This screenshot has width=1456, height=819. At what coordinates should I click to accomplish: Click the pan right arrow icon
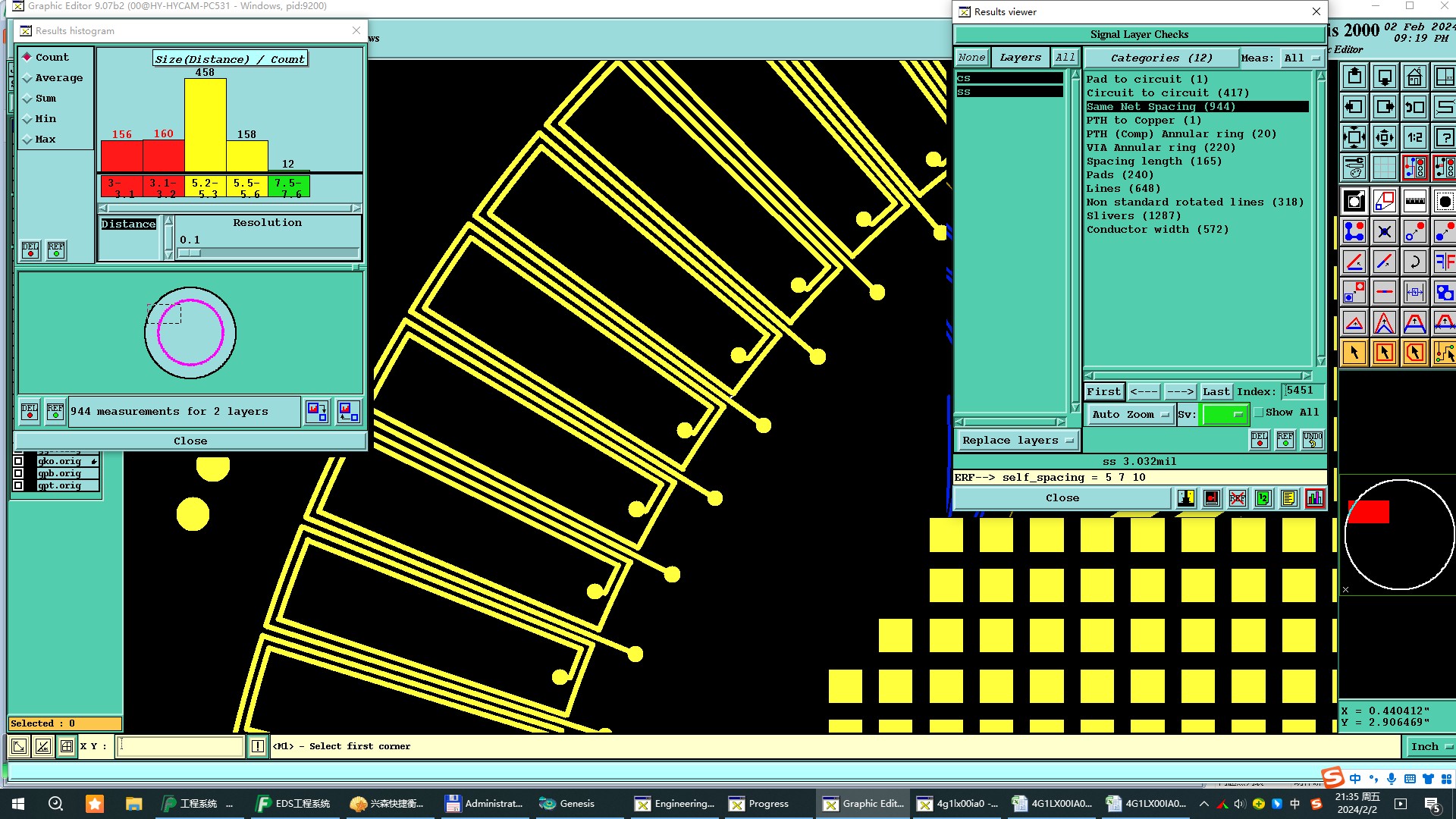(x=1385, y=107)
